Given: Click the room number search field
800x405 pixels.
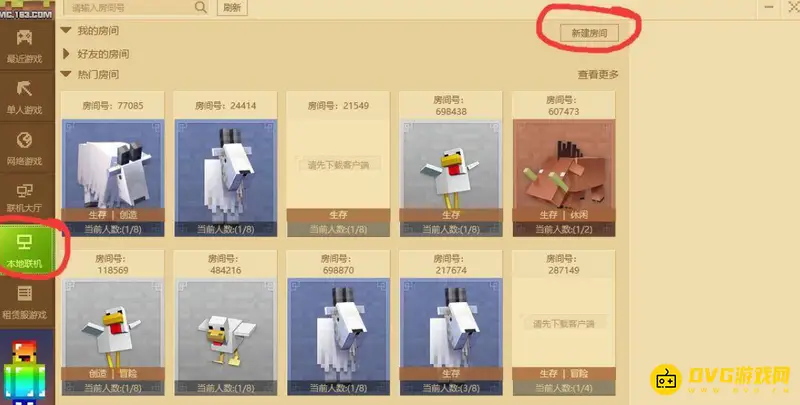Looking at the screenshot, I should [130, 8].
